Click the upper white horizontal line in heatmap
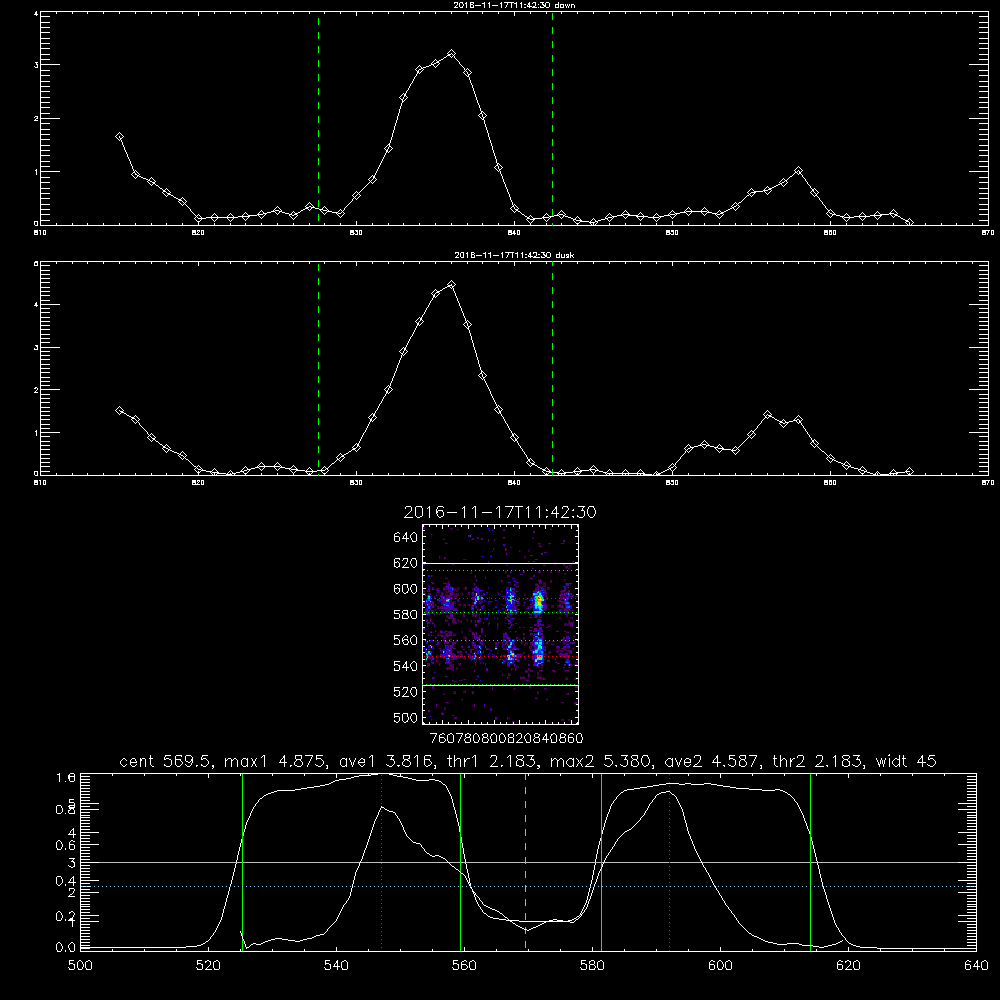Image resolution: width=1000 pixels, height=1000 pixels. pos(500,563)
